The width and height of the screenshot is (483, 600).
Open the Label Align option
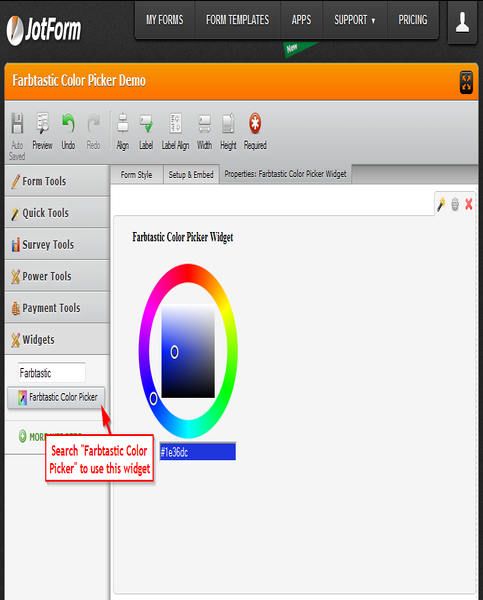175,131
